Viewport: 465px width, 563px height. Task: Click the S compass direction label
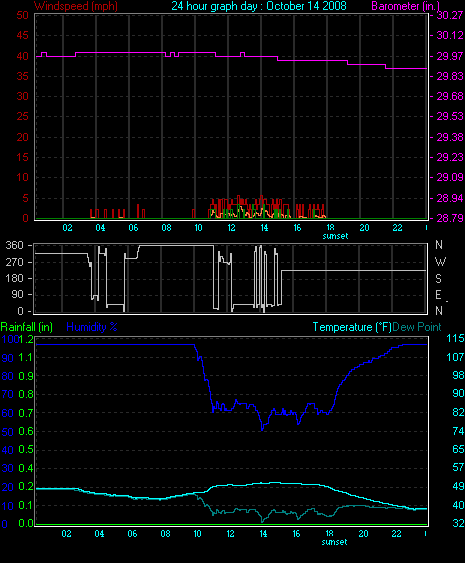[x=438, y=278]
